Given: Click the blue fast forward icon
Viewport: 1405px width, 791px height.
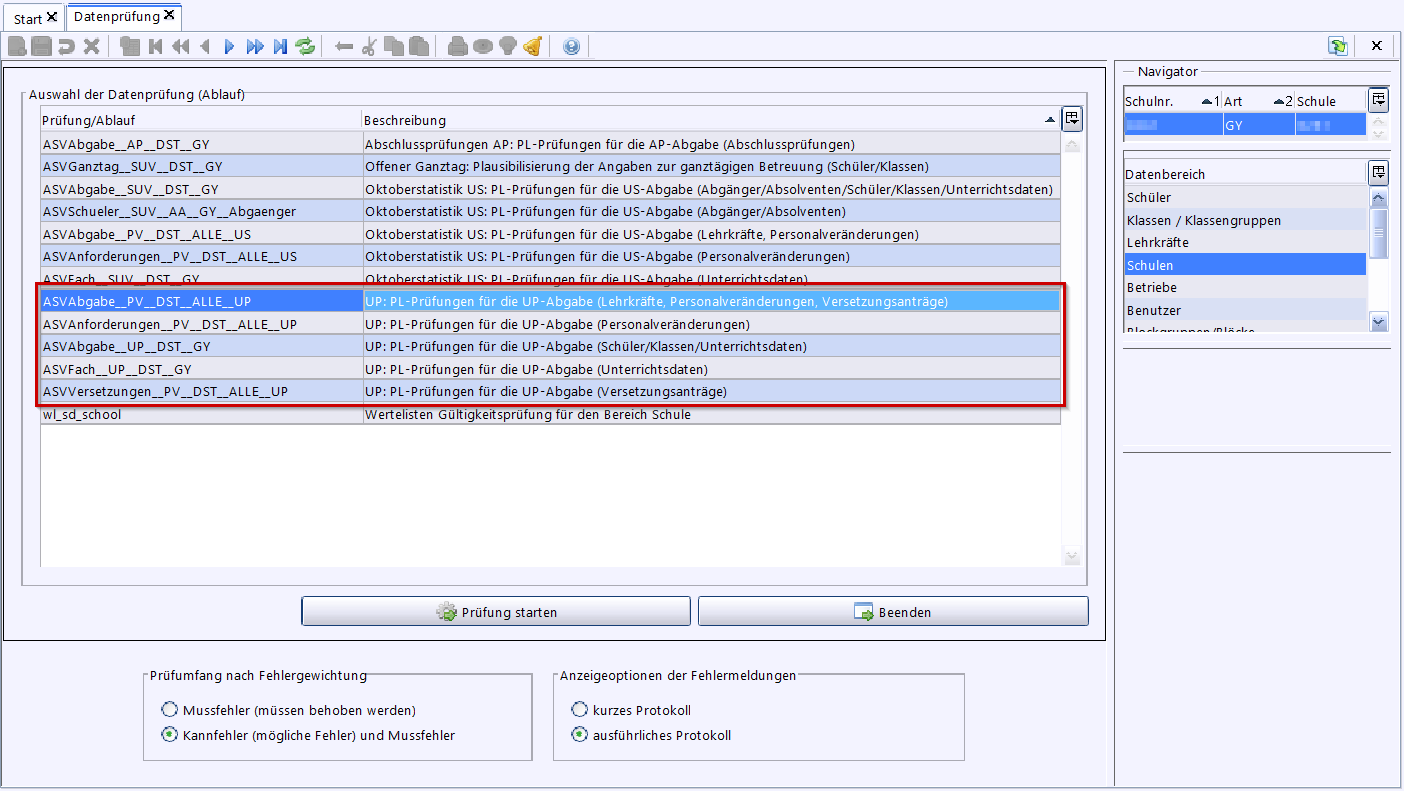Looking at the screenshot, I should [255, 46].
